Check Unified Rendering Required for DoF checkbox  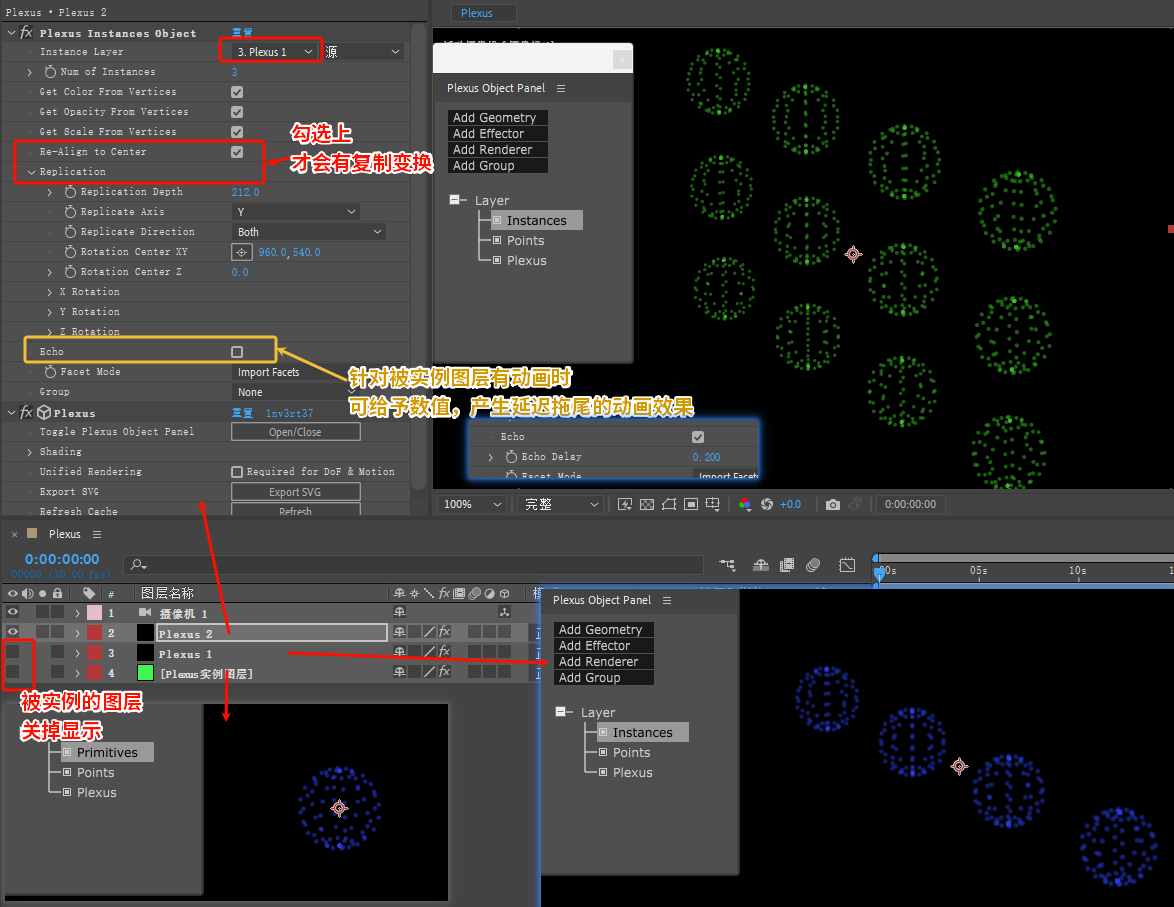point(237,472)
